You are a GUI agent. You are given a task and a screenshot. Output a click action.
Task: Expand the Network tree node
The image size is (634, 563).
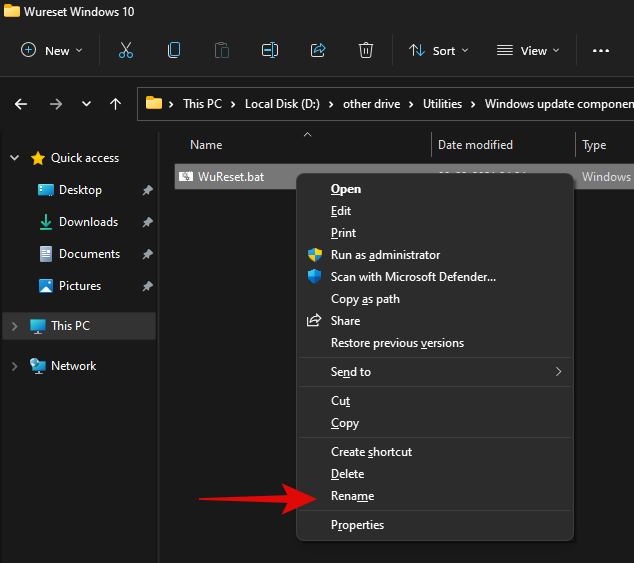point(14,366)
